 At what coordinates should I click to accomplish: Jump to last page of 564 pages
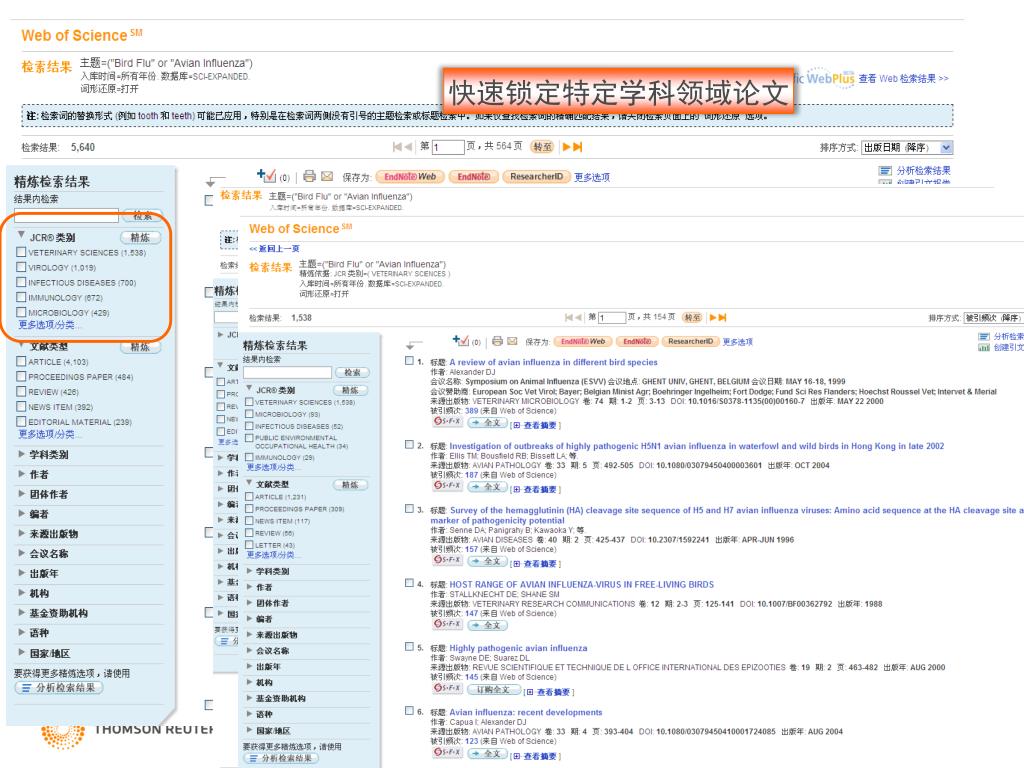pyautogui.click(x=577, y=147)
